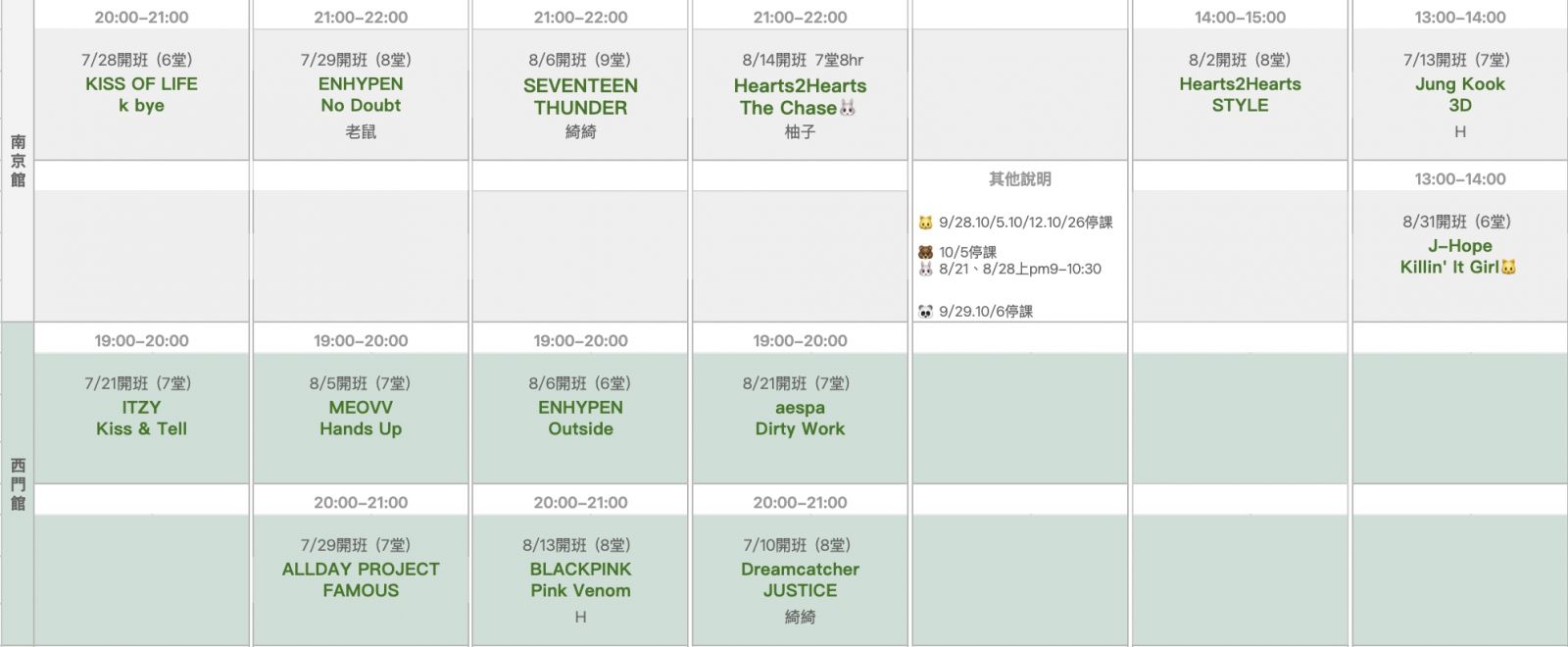Screen dimensions: 1568x647
Task: Select MEOVV Hands Up class
Action: point(361,418)
